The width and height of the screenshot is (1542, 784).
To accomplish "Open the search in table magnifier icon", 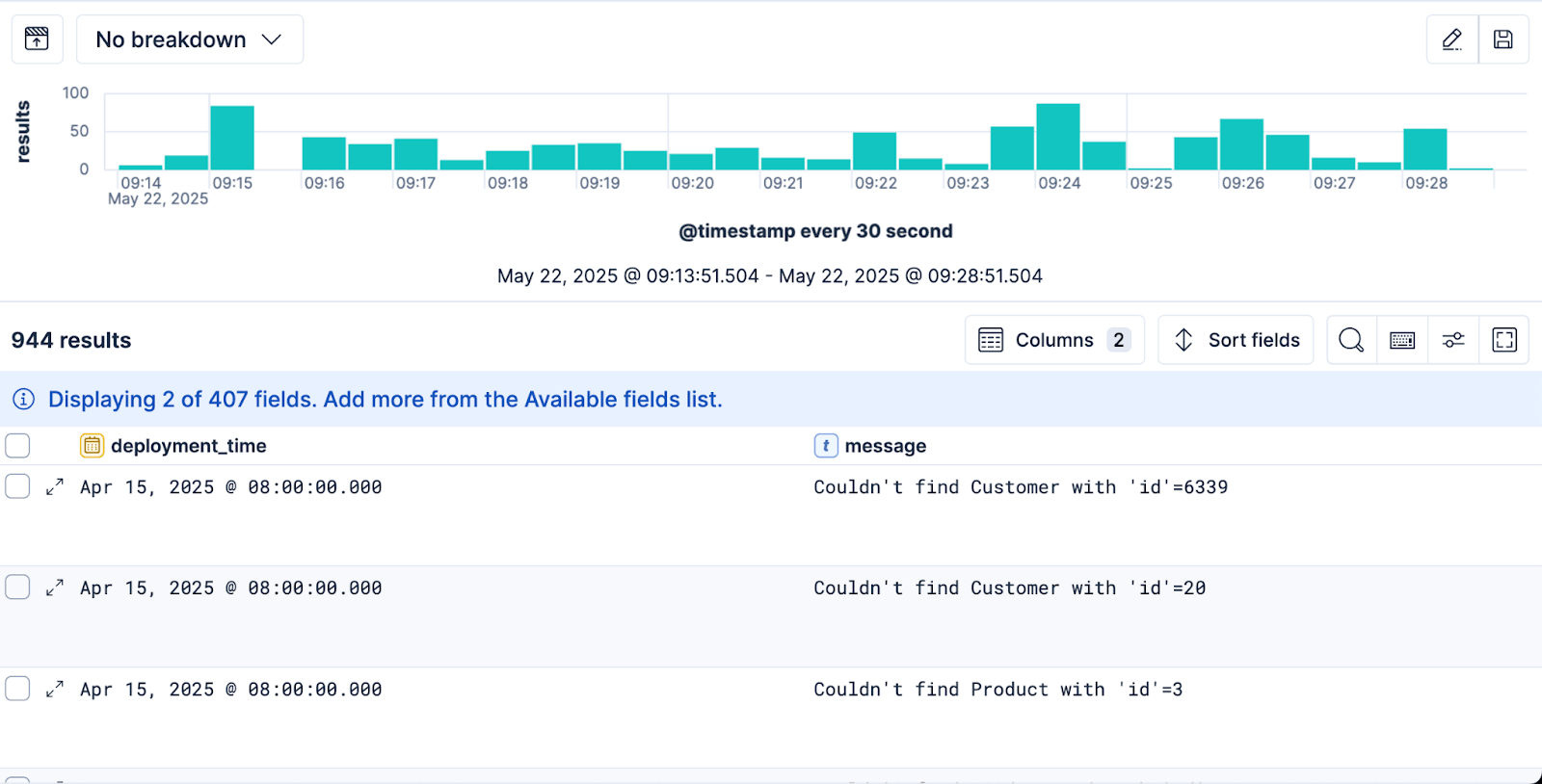I will coord(1351,340).
